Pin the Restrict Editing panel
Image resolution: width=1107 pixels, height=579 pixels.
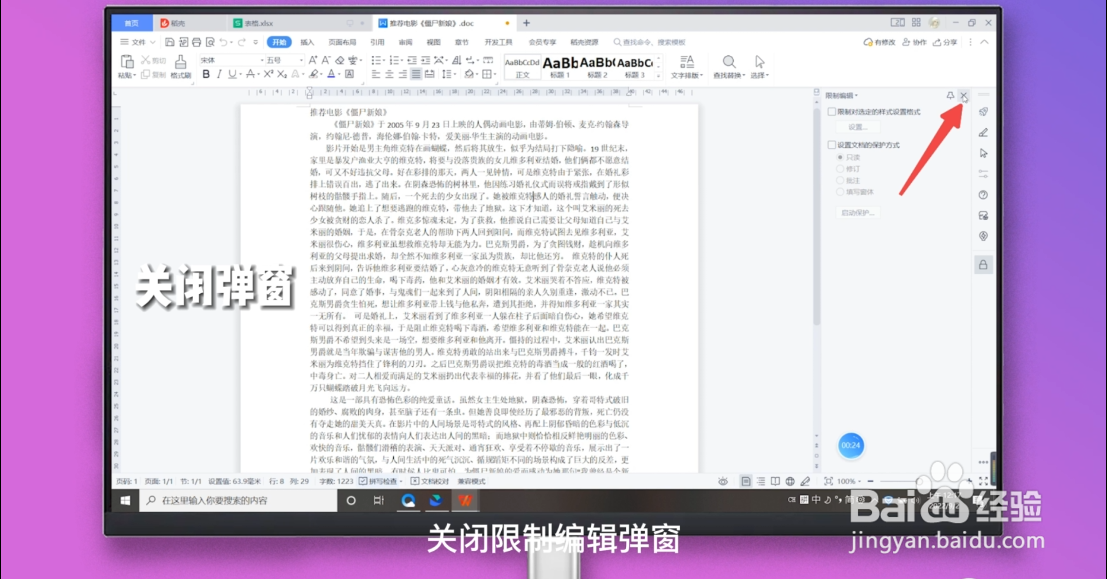(950, 95)
